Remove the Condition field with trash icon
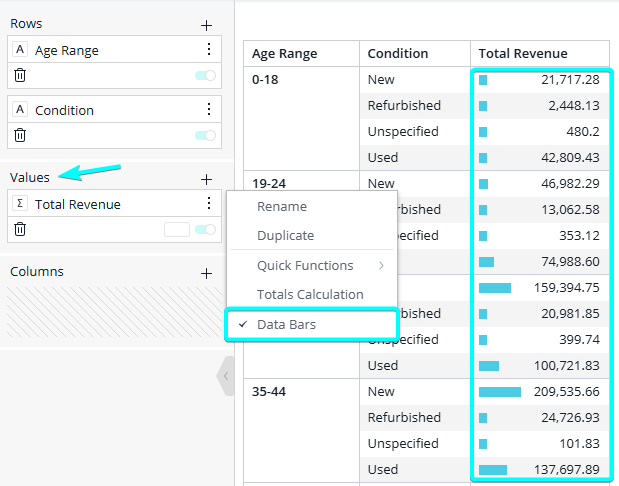Screen dimensions: 619x486 point(20,136)
